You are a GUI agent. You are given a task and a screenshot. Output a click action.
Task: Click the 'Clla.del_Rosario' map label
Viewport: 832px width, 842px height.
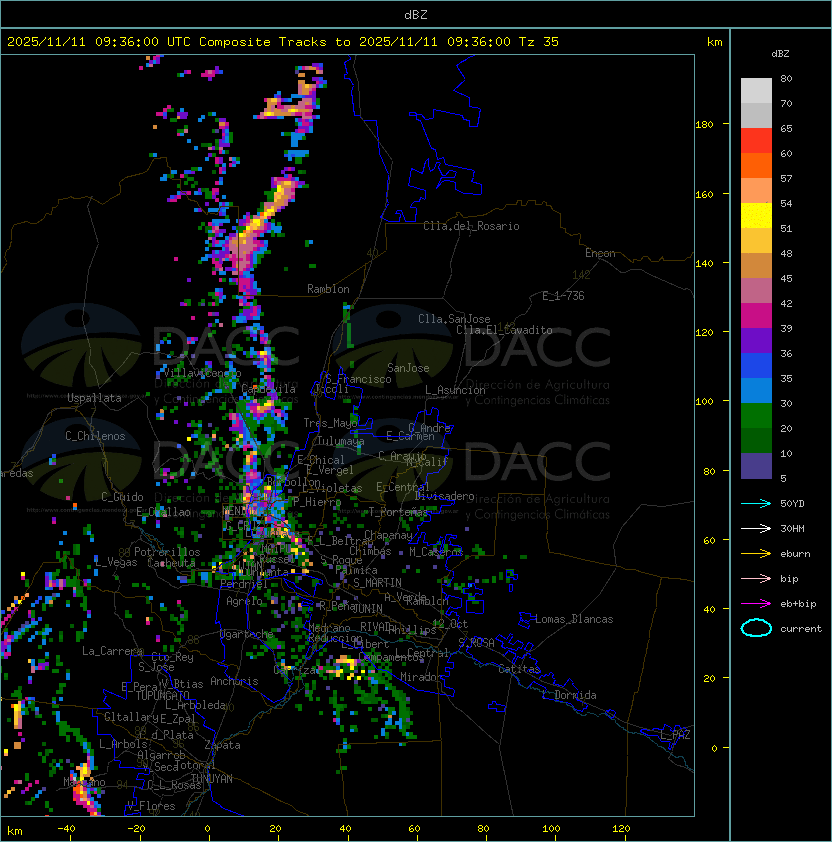471,226
